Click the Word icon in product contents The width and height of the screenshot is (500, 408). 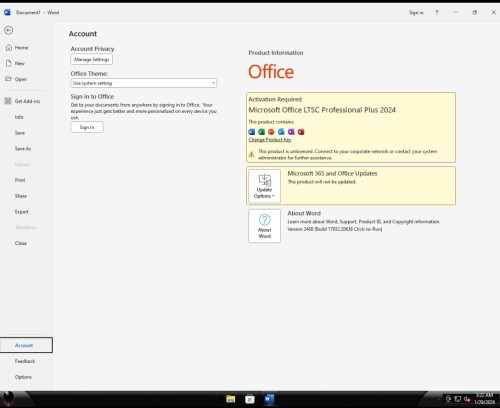252,132
